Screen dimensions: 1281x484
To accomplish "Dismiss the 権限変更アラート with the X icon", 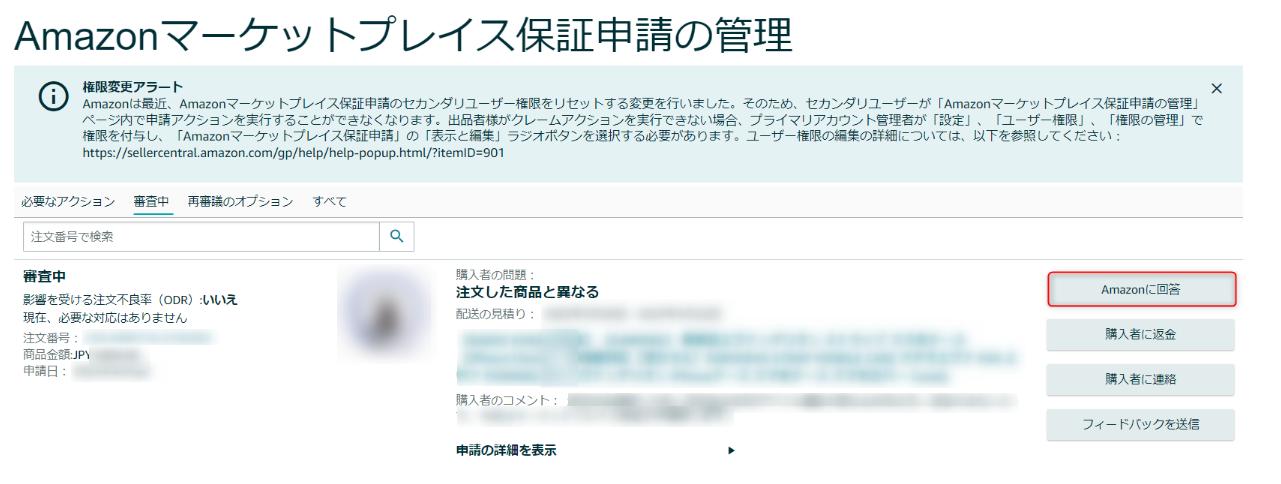I will pos(1216,88).
